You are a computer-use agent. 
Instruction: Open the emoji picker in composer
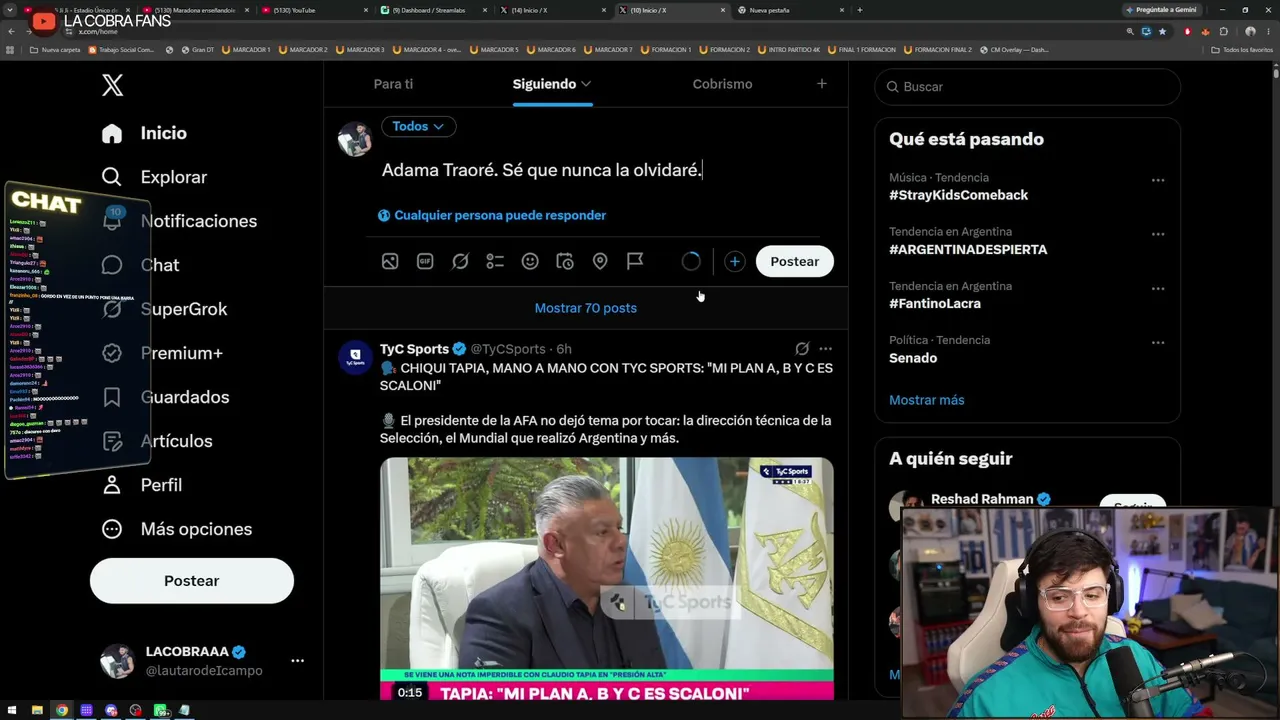(x=530, y=261)
